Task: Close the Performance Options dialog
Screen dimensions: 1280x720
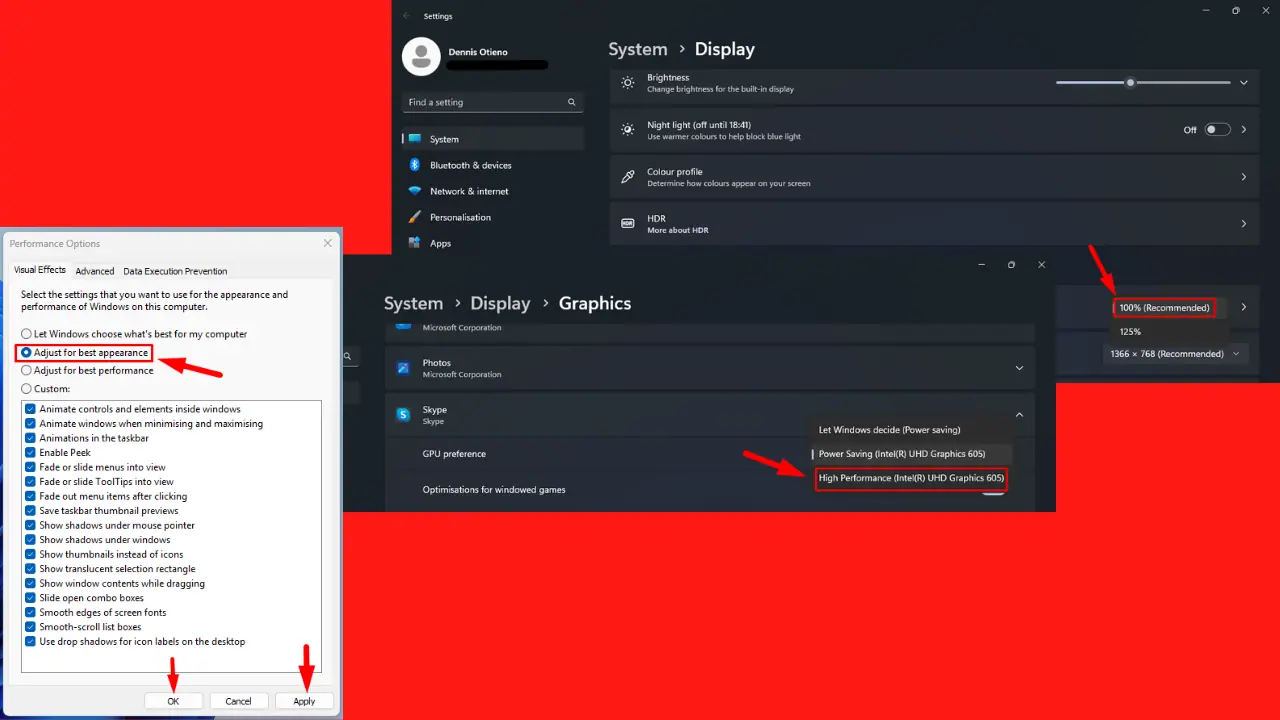Action: [328, 243]
